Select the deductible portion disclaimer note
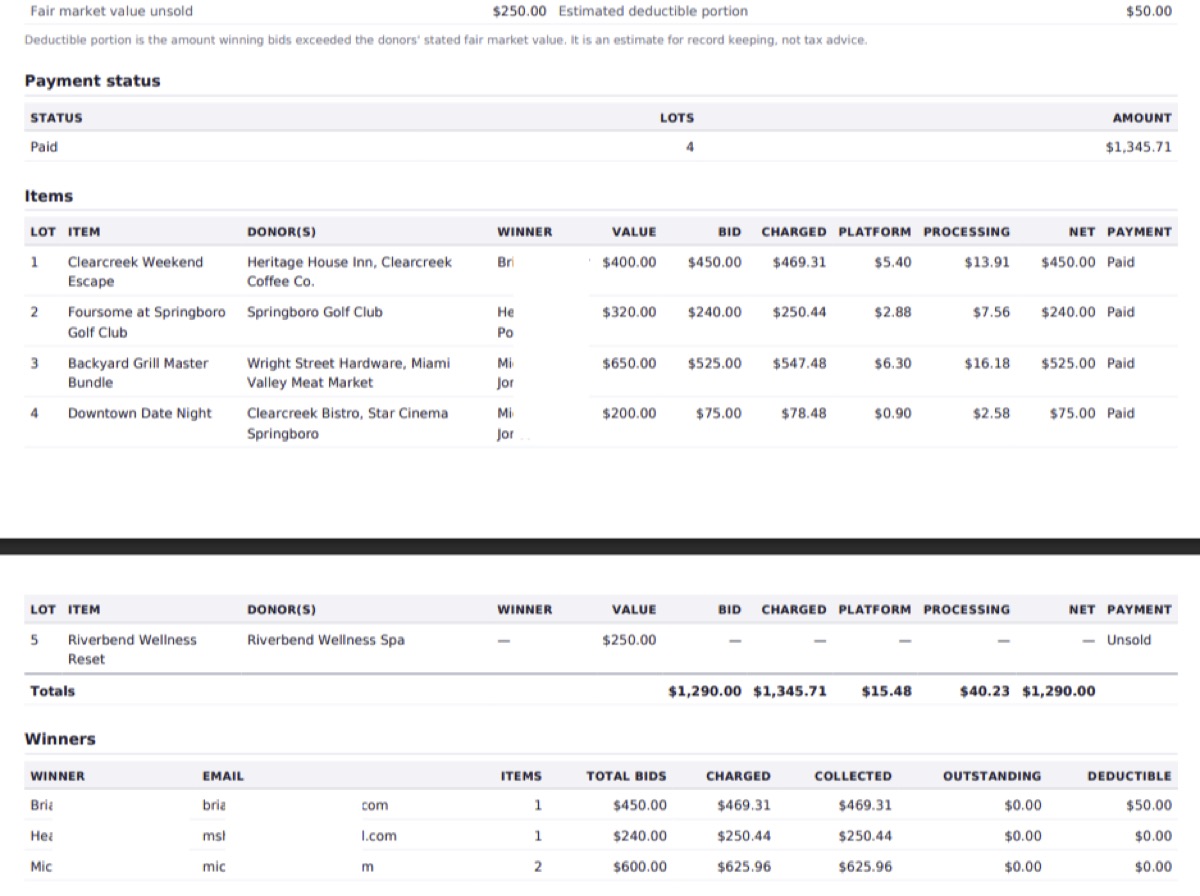 click(x=446, y=40)
